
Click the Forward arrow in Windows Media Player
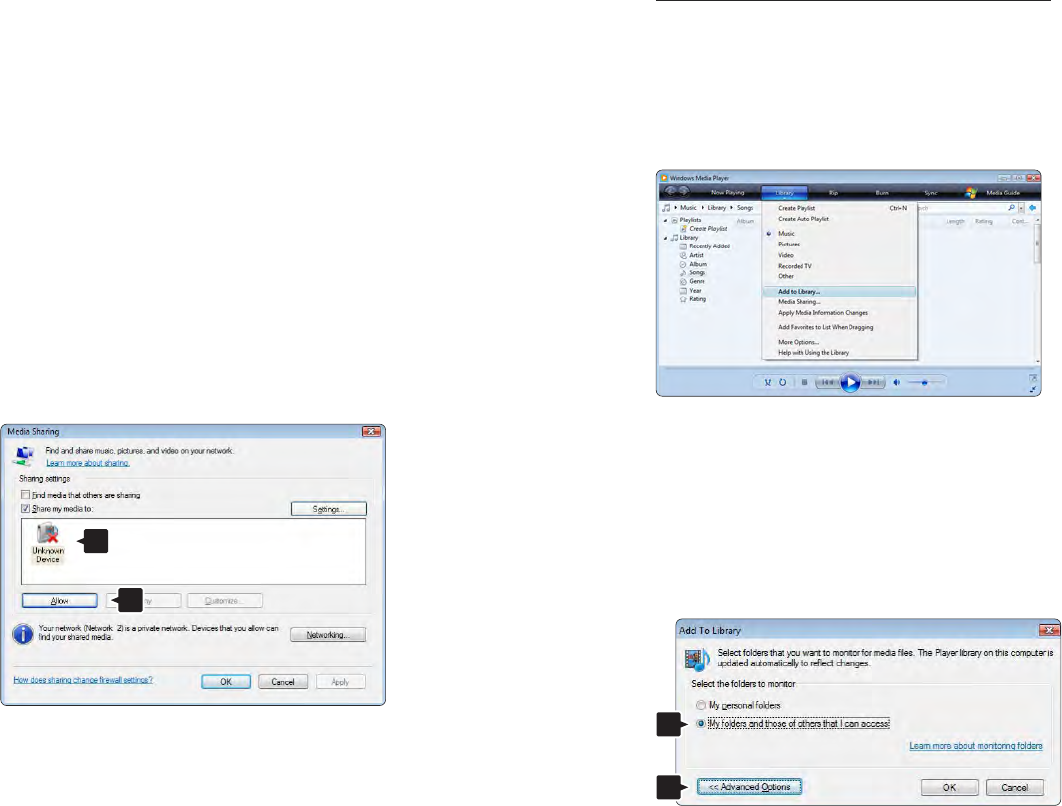point(684,192)
